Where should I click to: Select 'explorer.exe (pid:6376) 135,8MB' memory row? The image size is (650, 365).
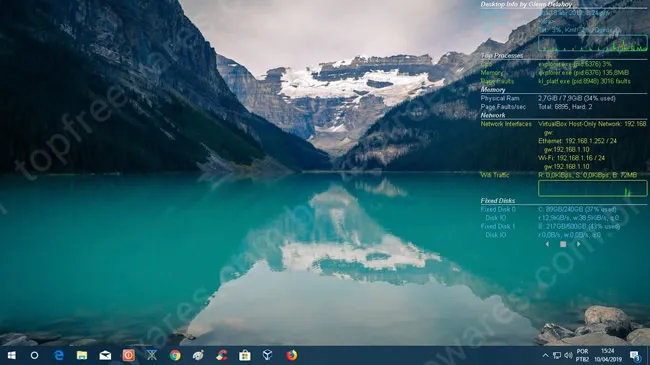tap(584, 73)
